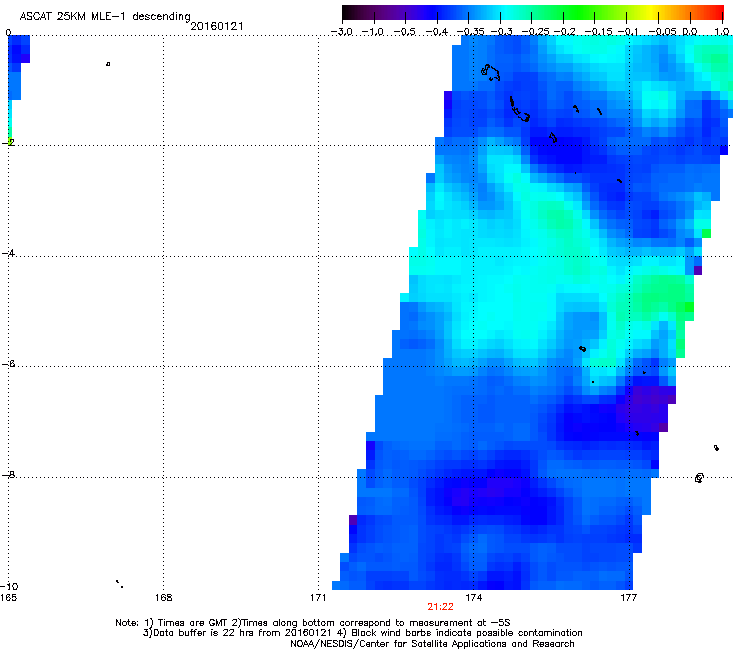Click the date label 20160121
Image resolution: width=740 pixels, height=650 pixels.
[217, 26]
